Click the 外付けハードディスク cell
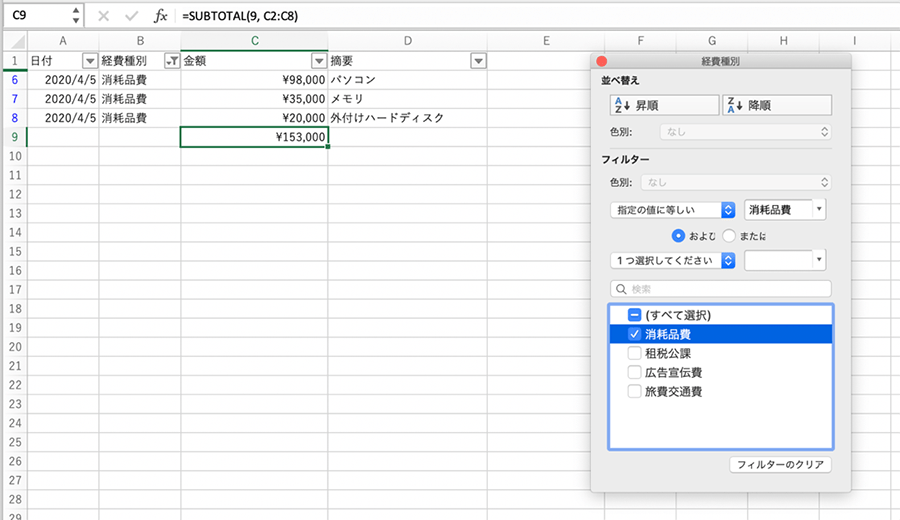Image resolution: width=900 pixels, height=520 pixels. pos(408,118)
